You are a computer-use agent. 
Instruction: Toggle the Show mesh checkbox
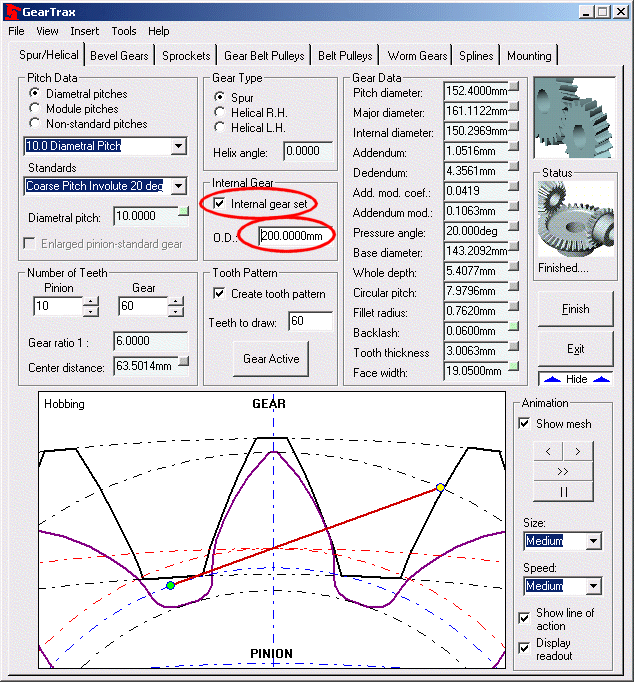(524, 423)
